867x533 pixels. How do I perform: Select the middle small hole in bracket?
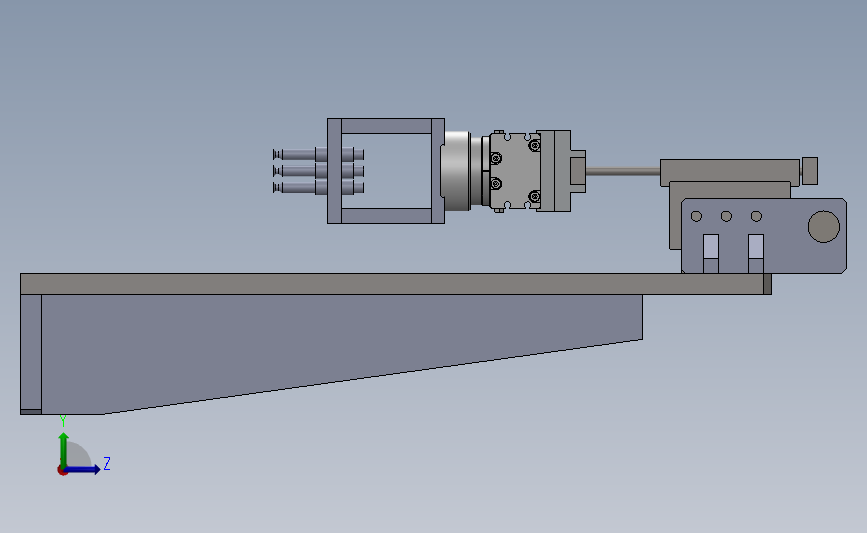tap(726, 216)
